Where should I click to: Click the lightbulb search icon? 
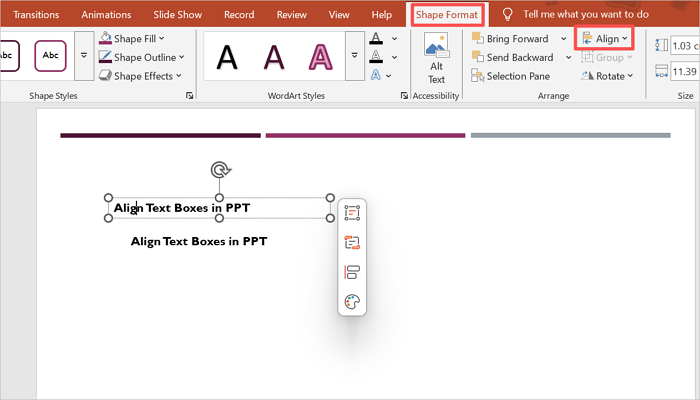point(508,14)
